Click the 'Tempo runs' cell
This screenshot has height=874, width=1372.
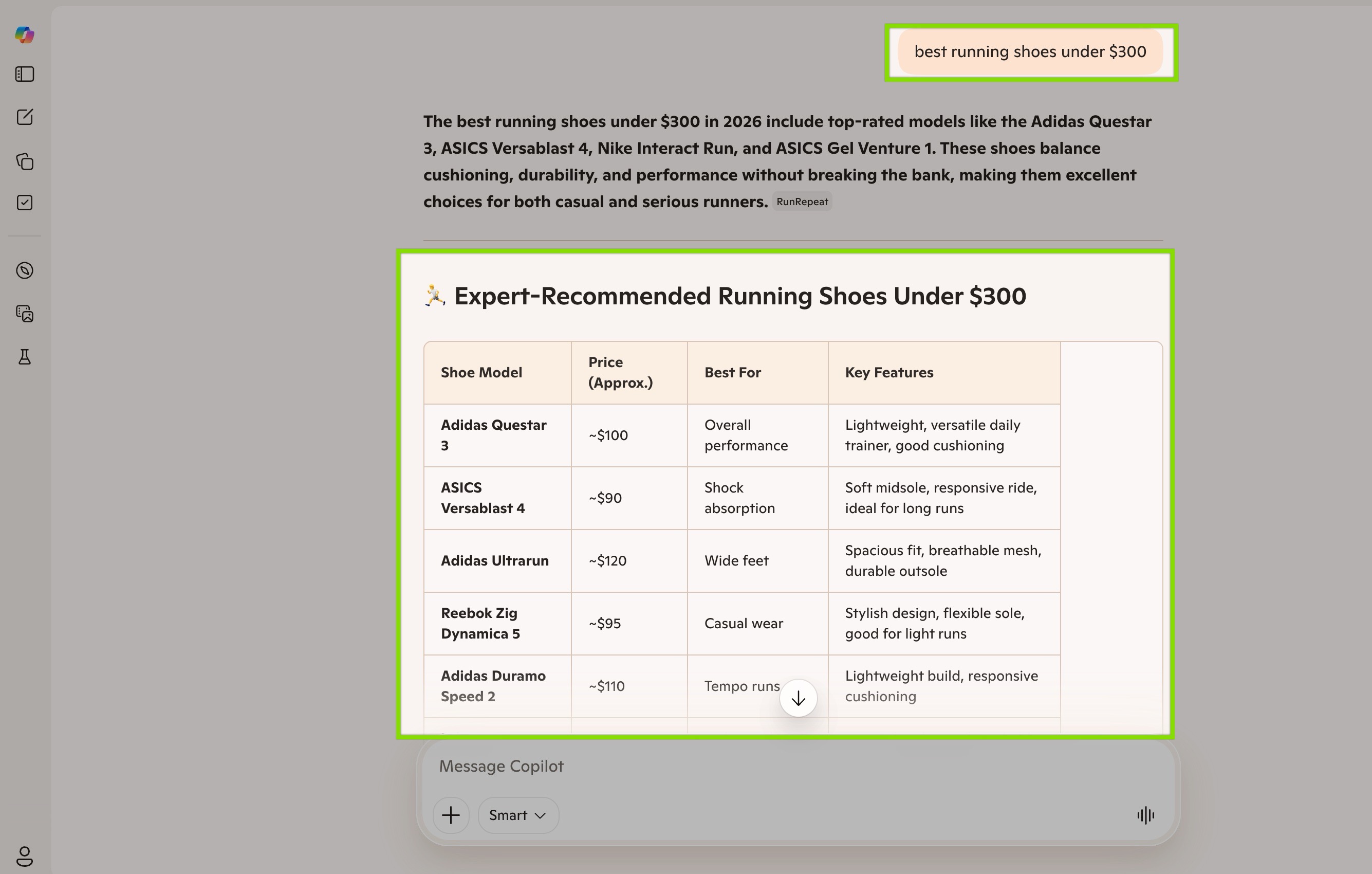click(x=758, y=686)
